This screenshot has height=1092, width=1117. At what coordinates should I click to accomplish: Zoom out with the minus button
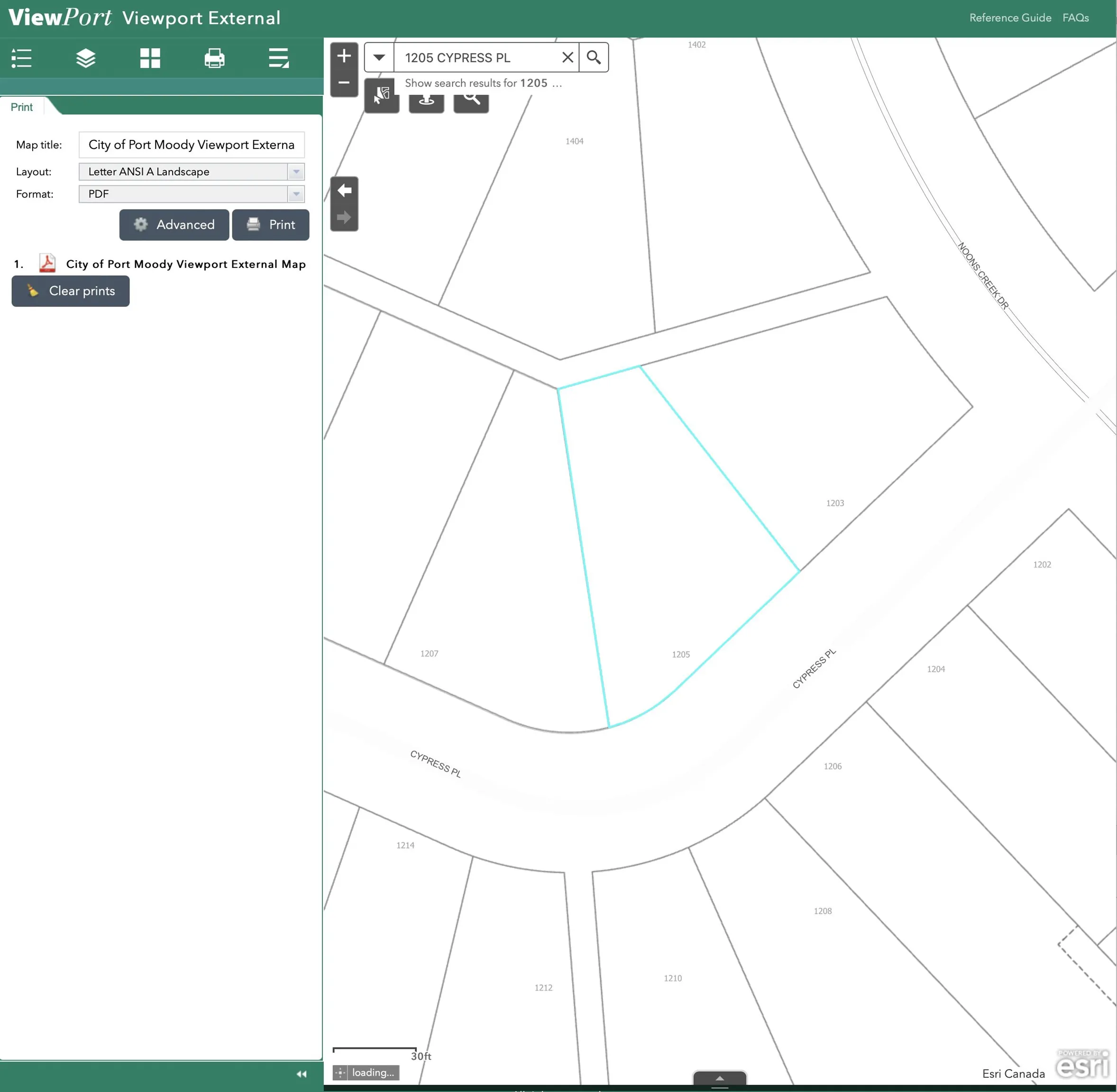coord(344,82)
